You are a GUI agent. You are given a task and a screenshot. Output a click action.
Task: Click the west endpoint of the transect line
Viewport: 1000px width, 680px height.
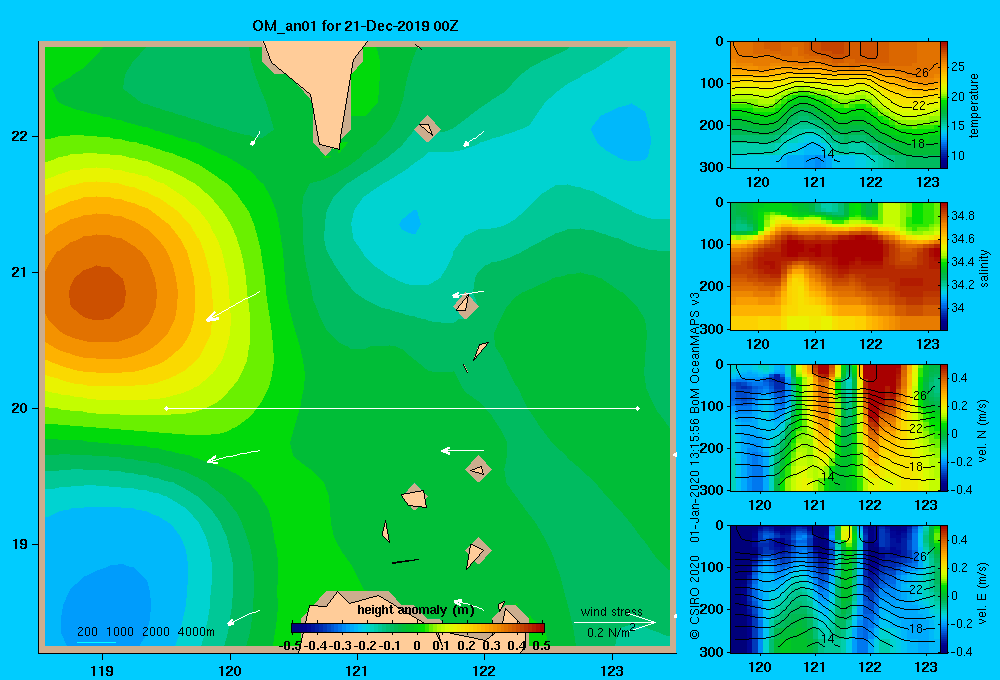pos(166,408)
